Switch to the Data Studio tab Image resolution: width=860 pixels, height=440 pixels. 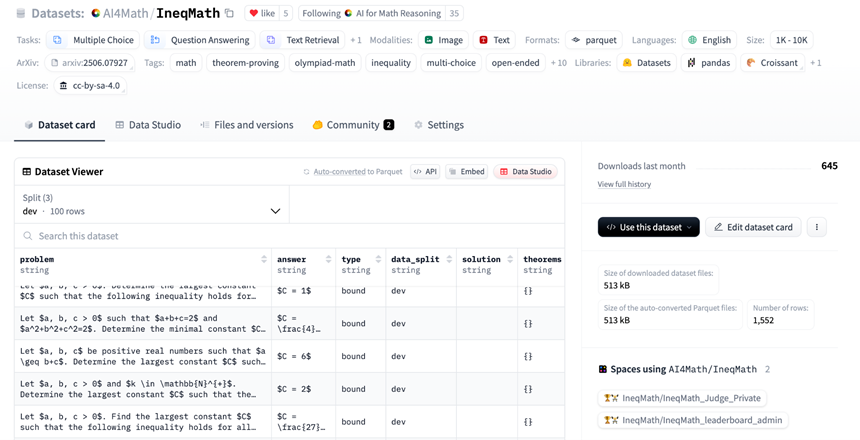(148, 125)
